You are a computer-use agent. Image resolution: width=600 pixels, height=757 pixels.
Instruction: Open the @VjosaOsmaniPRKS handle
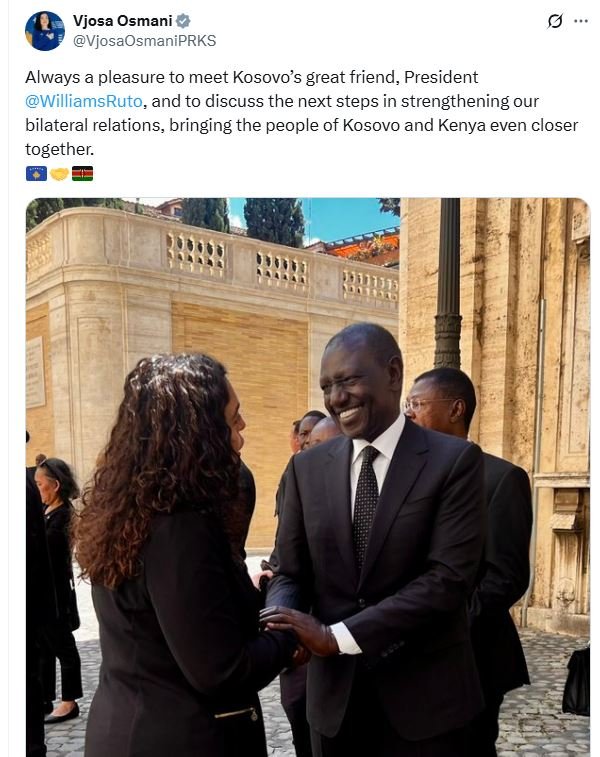tap(144, 41)
